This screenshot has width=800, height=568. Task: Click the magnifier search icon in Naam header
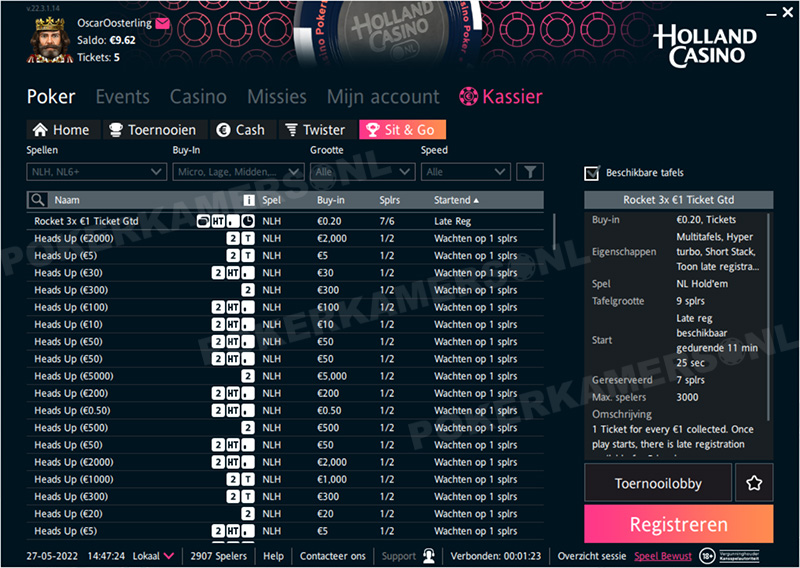pyautogui.click(x=37, y=200)
